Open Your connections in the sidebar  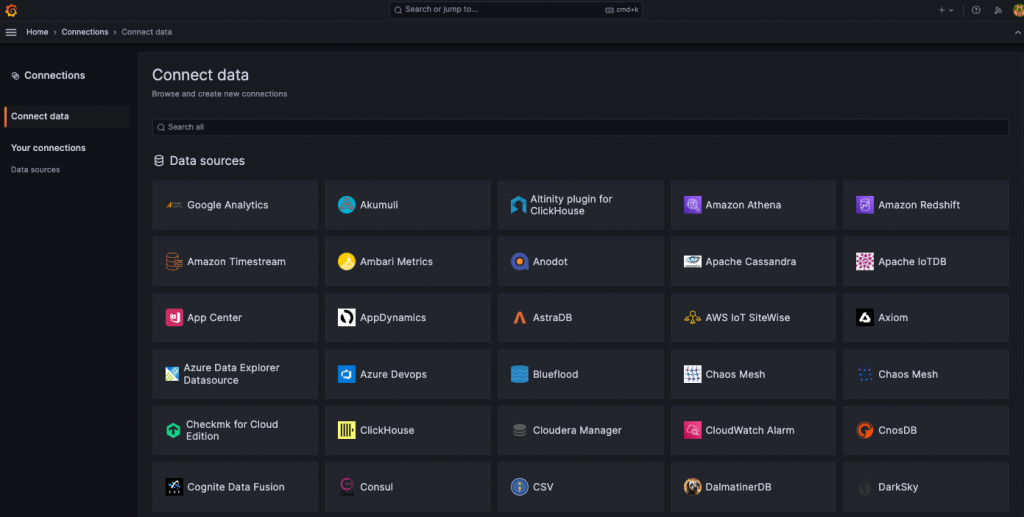(48, 148)
